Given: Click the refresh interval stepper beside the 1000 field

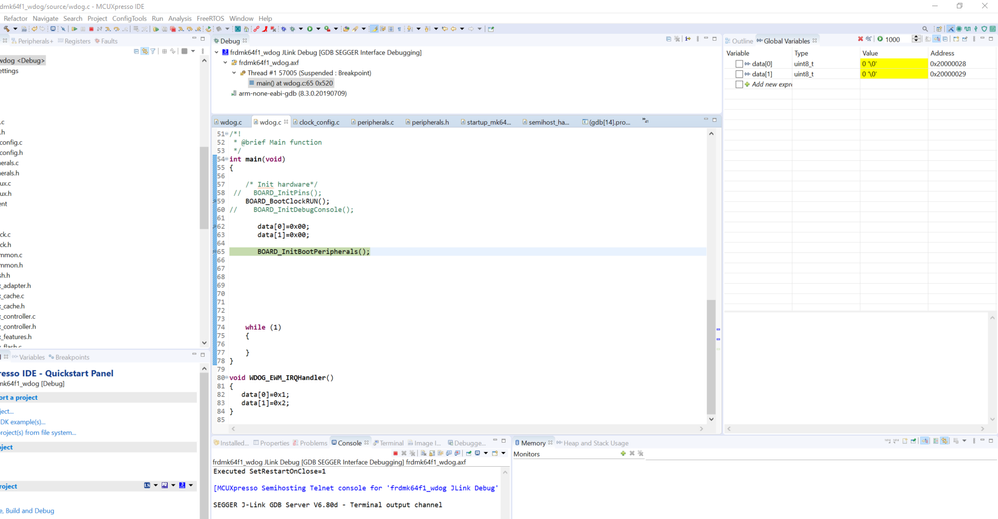Looking at the screenshot, I should coord(916,39).
